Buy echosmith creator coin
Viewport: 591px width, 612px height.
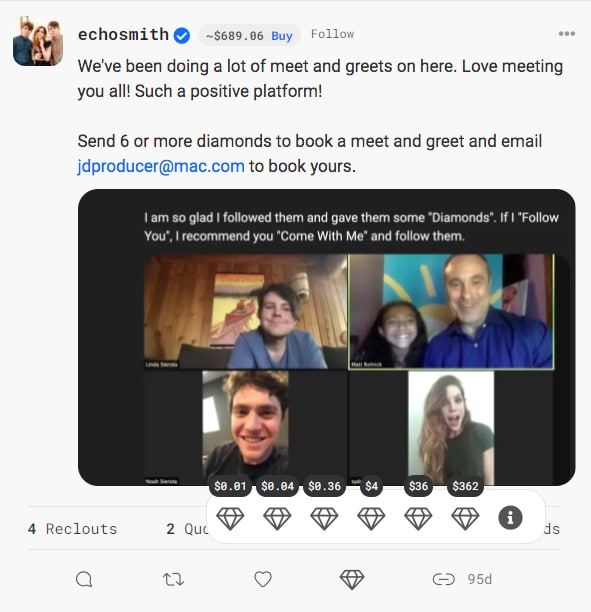[282, 36]
